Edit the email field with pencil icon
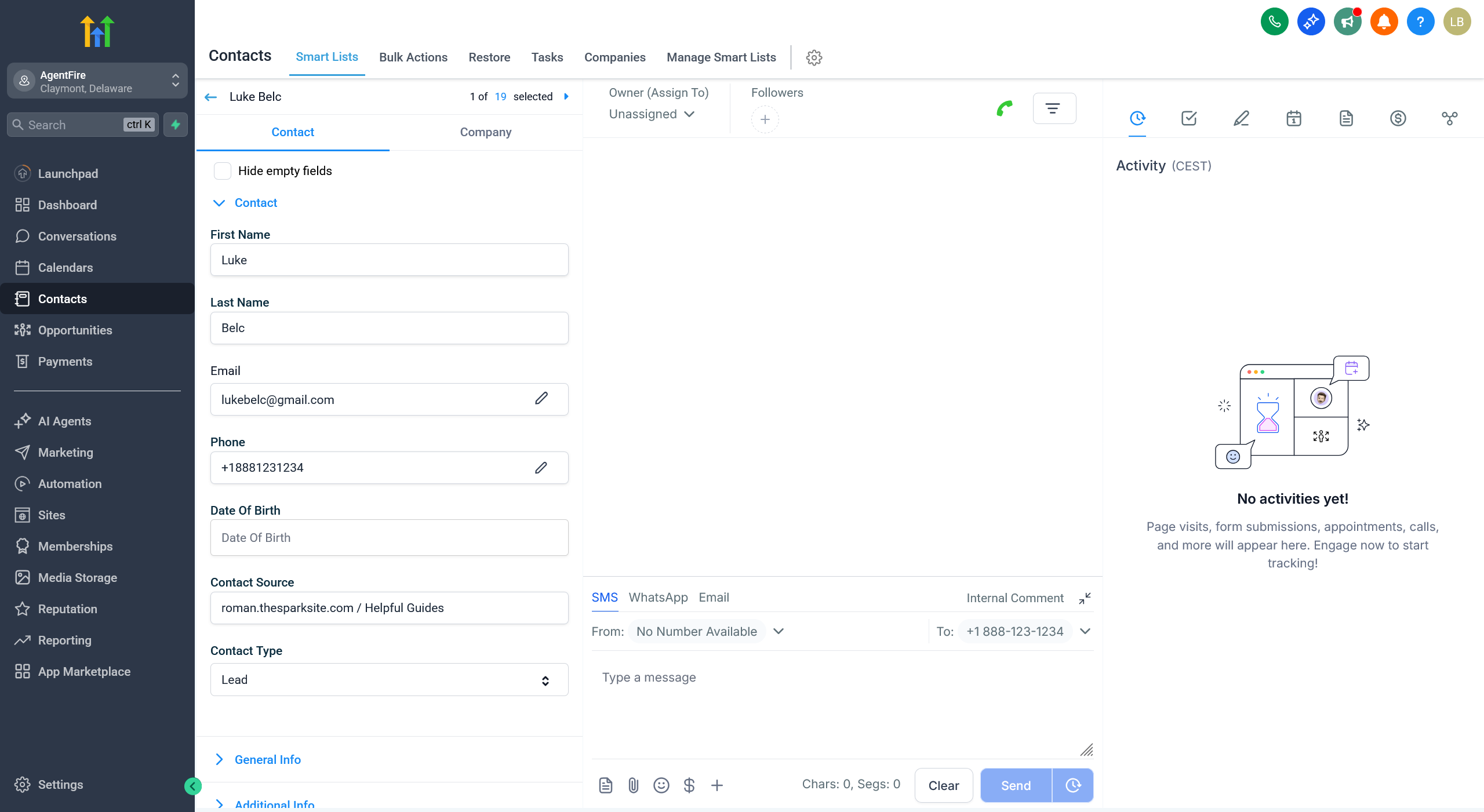 tap(541, 399)
